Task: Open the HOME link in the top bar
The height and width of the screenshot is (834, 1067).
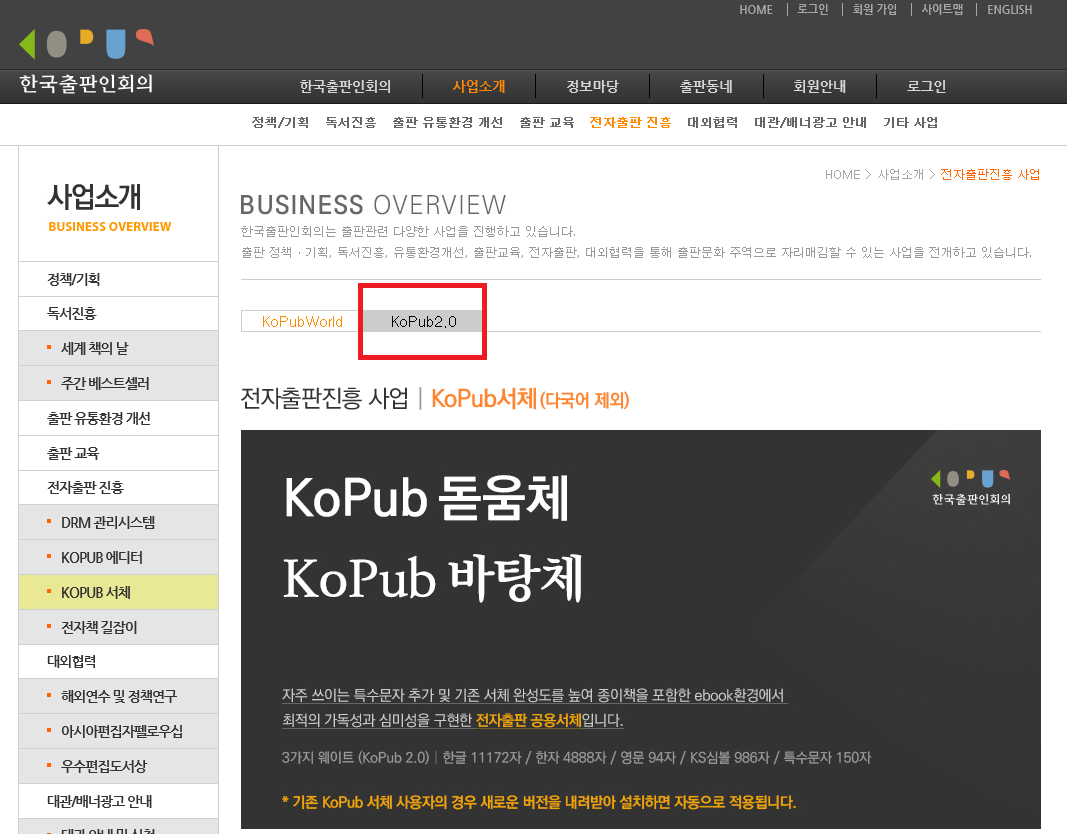Action: point(756,10)
